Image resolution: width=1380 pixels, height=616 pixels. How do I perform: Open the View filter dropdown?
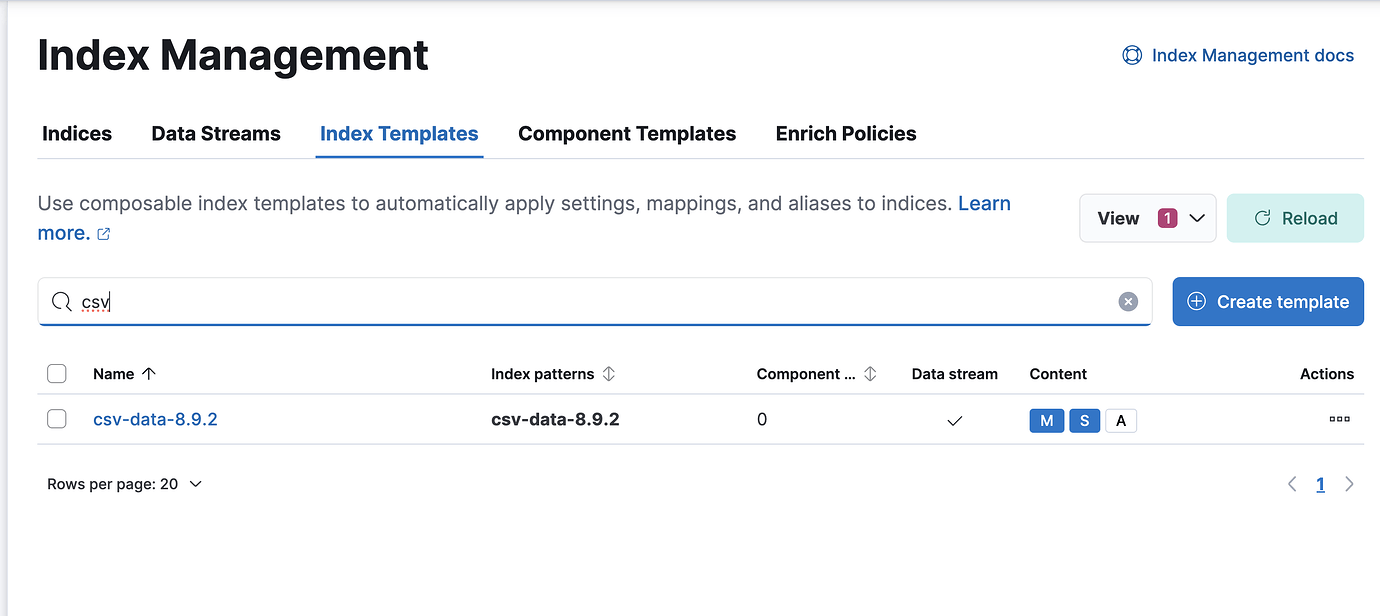pos(1147,218)
